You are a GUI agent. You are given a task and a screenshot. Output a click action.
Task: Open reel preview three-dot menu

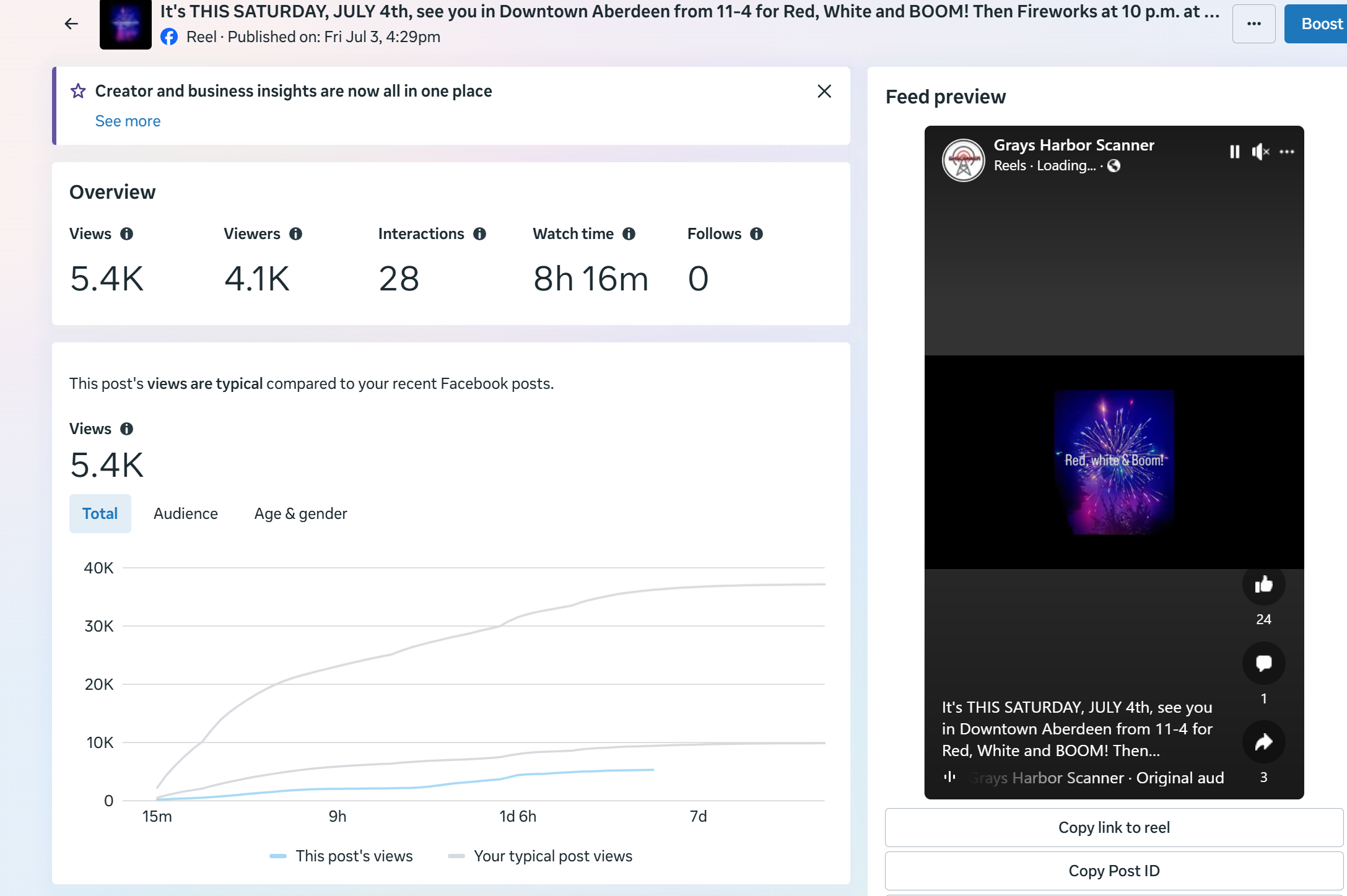1287,152
